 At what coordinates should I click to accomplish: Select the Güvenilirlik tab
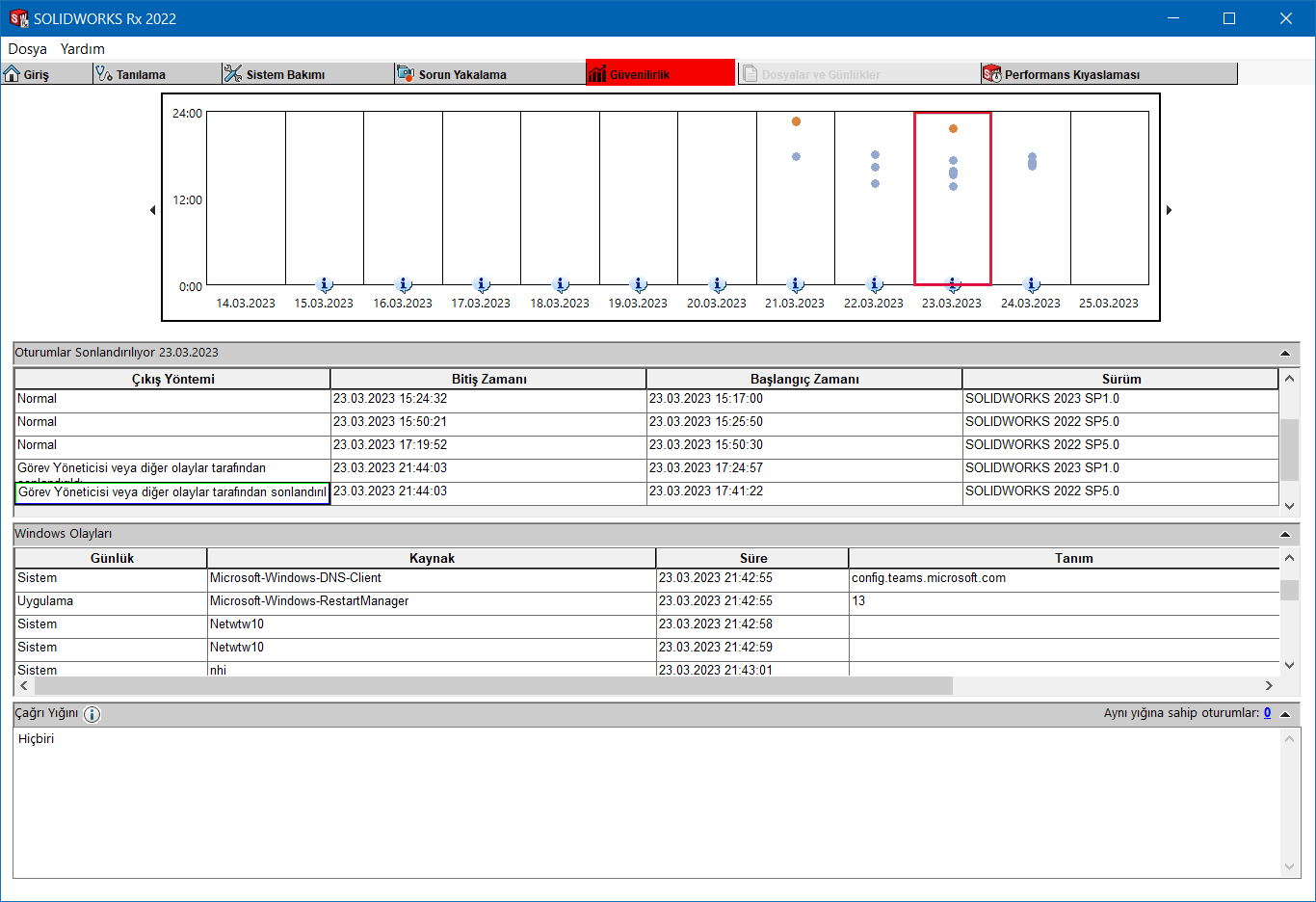click(661, 73)
